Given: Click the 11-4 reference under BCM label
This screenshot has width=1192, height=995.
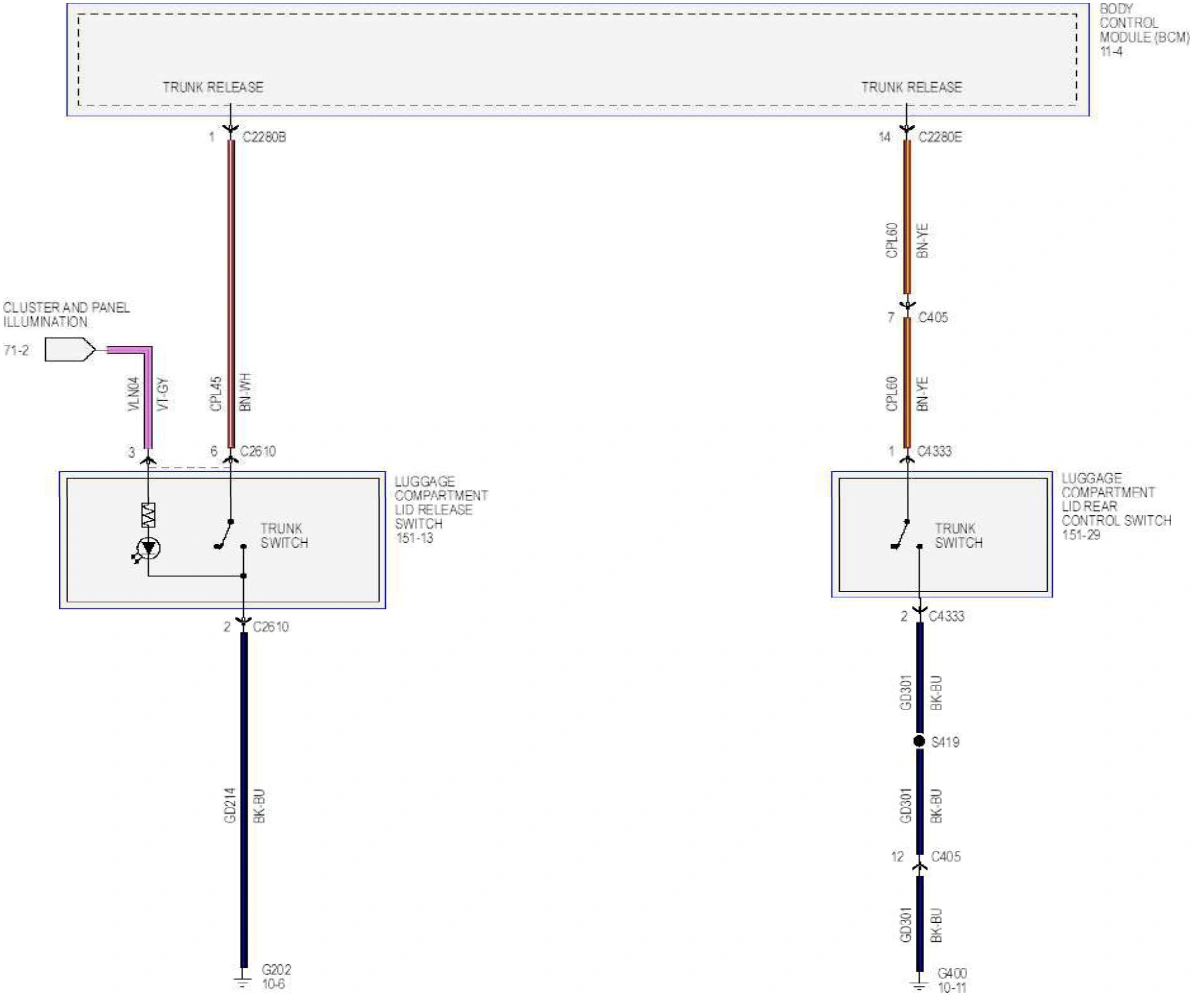Looking at the screenshot, I should click(1111, 52).
